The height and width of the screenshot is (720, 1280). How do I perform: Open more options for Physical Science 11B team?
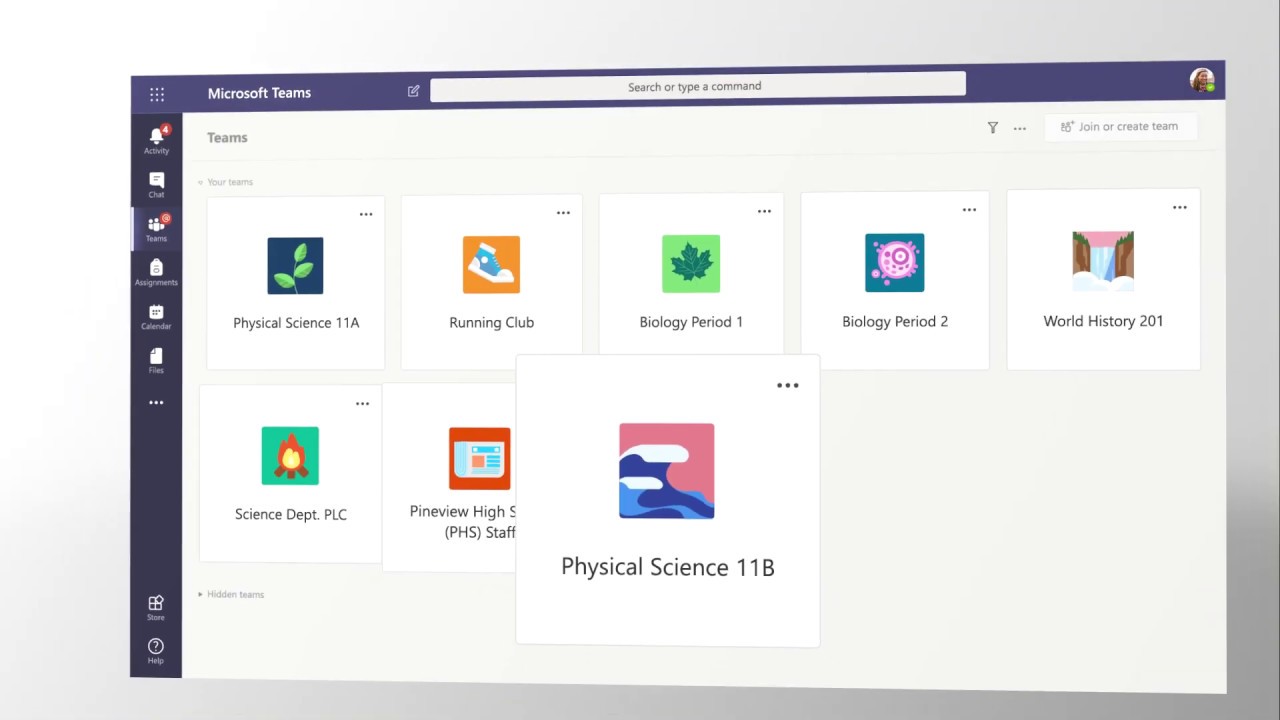click(x=787, y=385)
